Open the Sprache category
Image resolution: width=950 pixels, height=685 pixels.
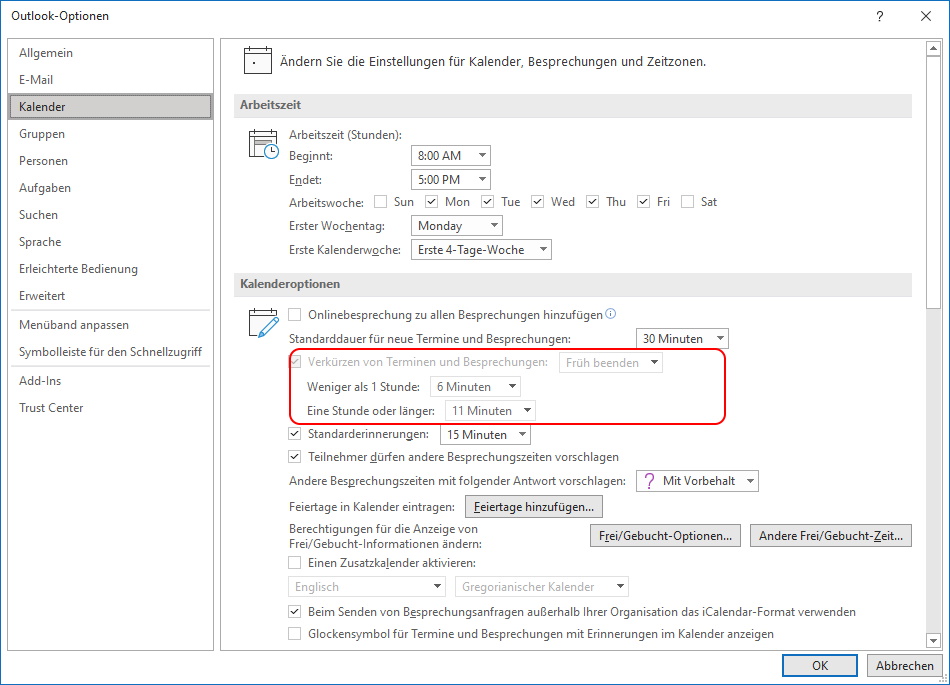110,242
